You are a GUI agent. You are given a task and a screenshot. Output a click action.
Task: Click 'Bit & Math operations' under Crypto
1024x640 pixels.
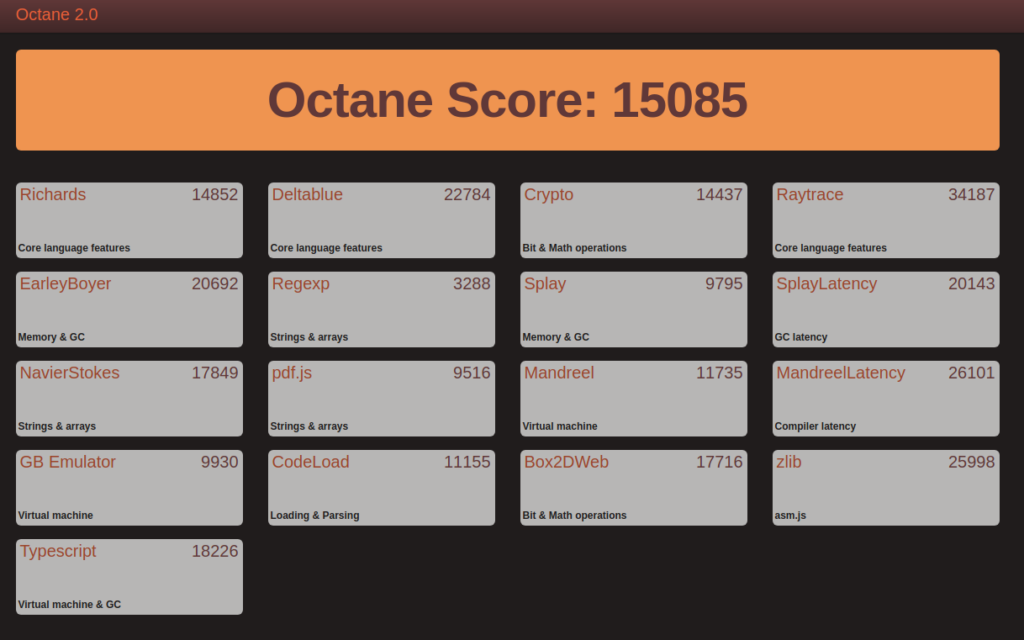[x=574, y=248]
